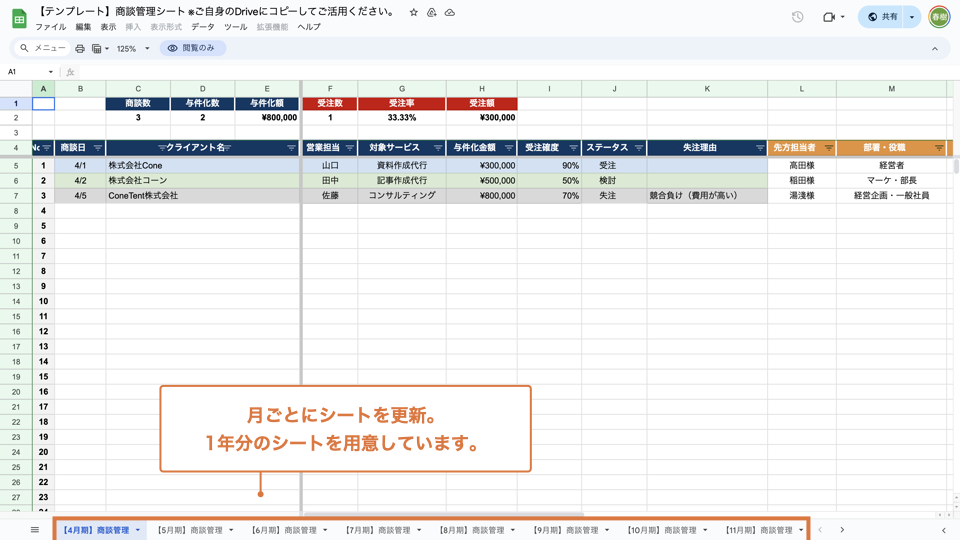The width and height of the screenshot is (960, 540).
Task: Click the 閲覧のみ view-only button
Action: coord(192,48)
